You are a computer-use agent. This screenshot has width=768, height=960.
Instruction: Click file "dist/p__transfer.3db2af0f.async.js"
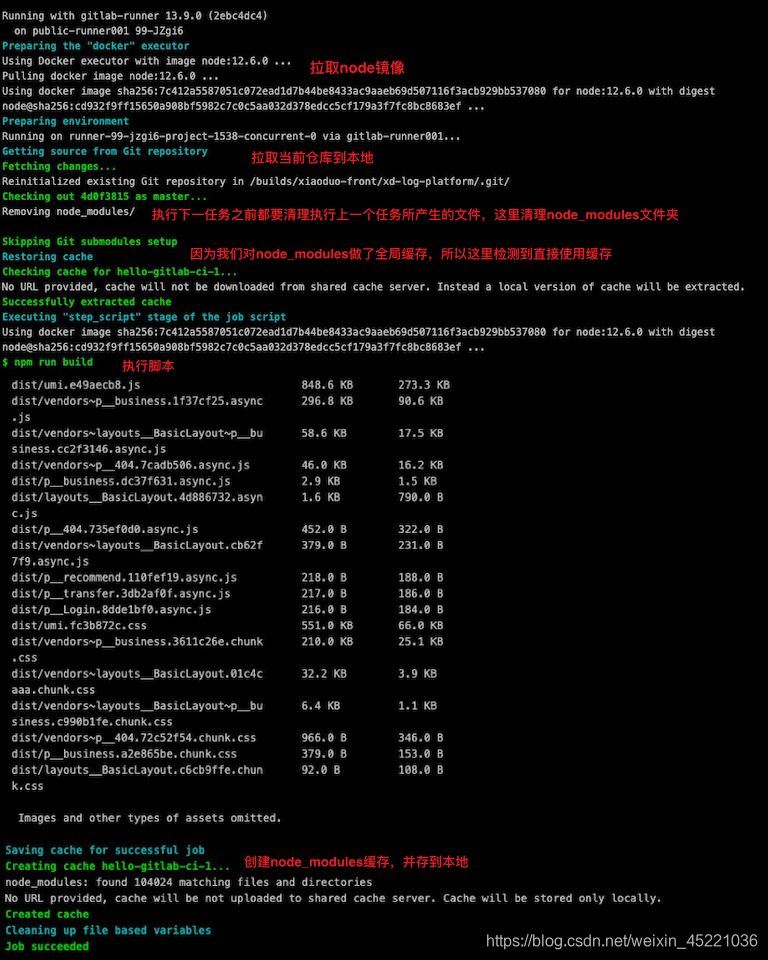tap(121, 594)
